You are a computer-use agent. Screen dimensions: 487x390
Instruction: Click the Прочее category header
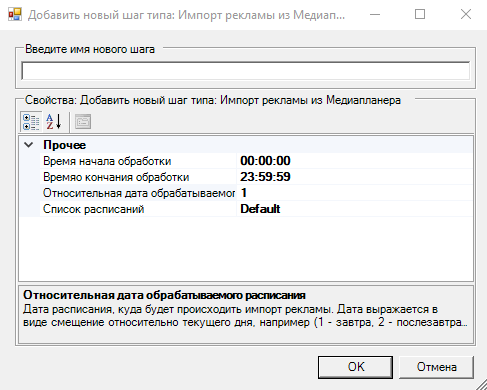(65, 145)
